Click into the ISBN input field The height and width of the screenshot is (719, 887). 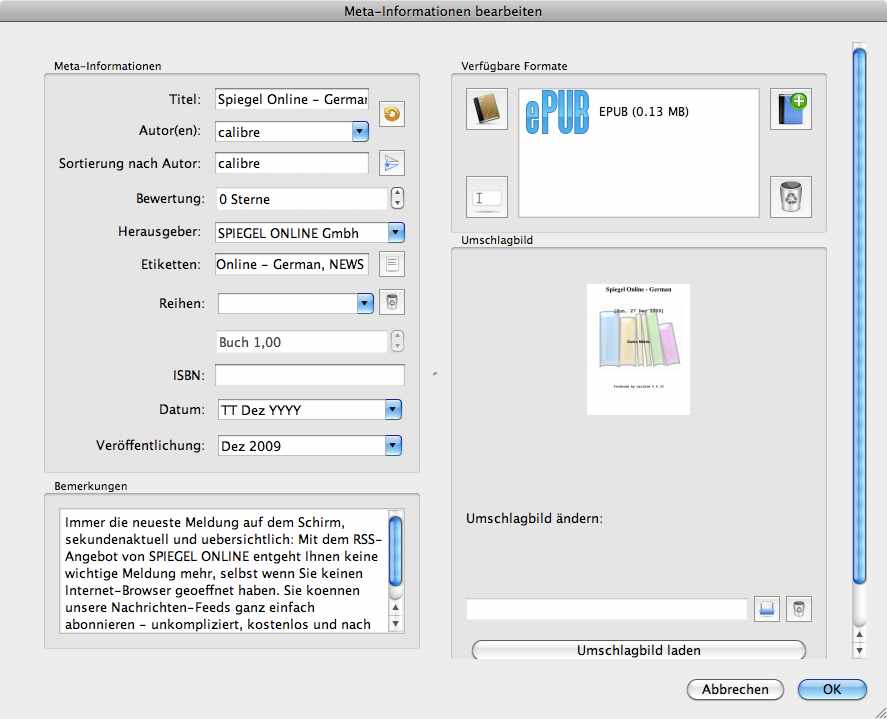point(310,376)
